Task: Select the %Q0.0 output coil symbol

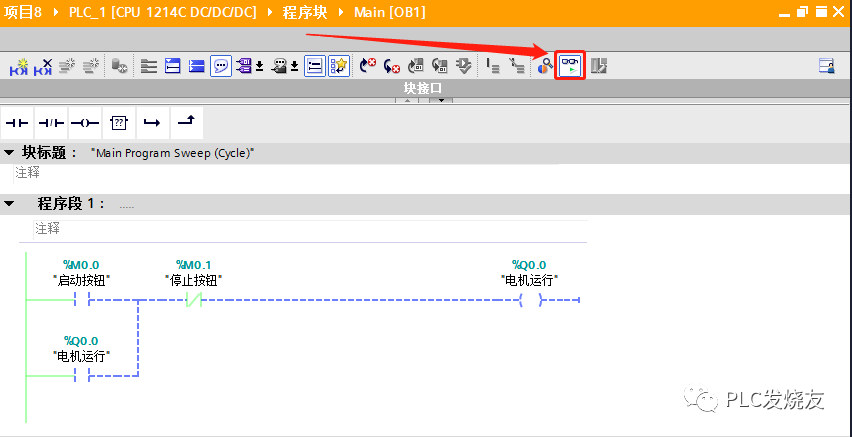Action: [x=530, y=299]
